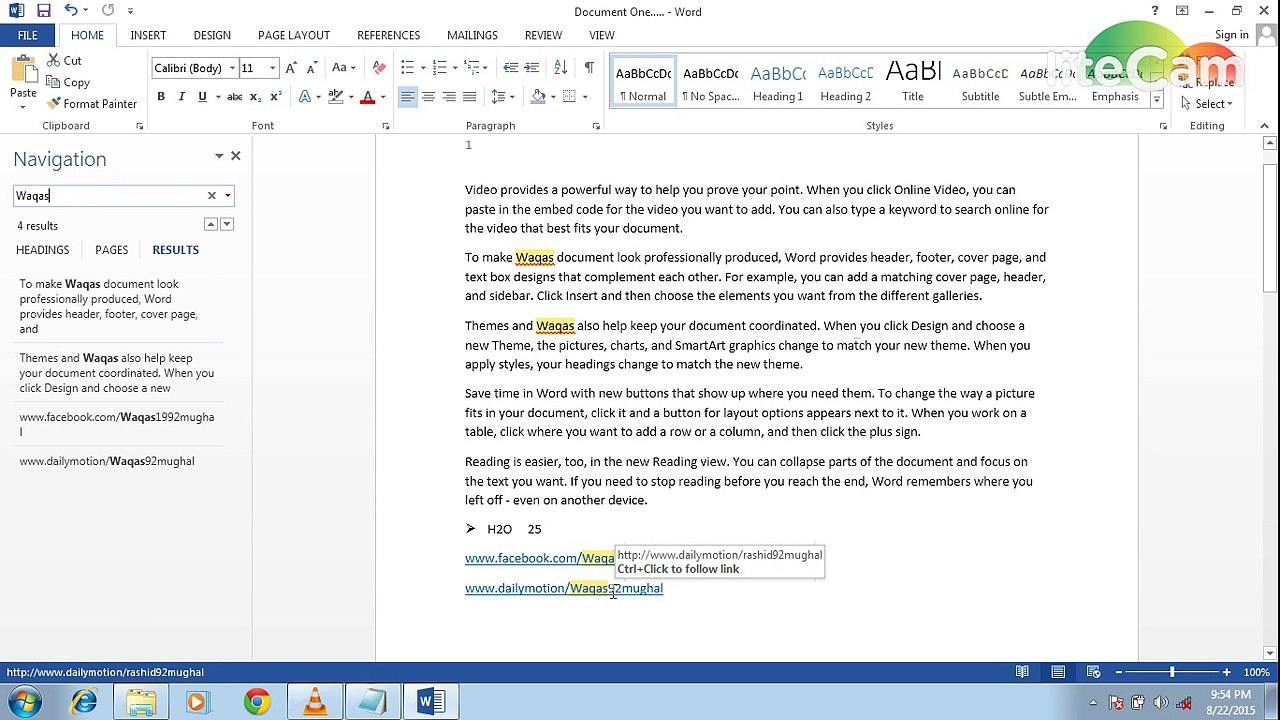Screen dimensions: 1280x720
Task: Expand the line spacing options
Action: coord(501,97)
